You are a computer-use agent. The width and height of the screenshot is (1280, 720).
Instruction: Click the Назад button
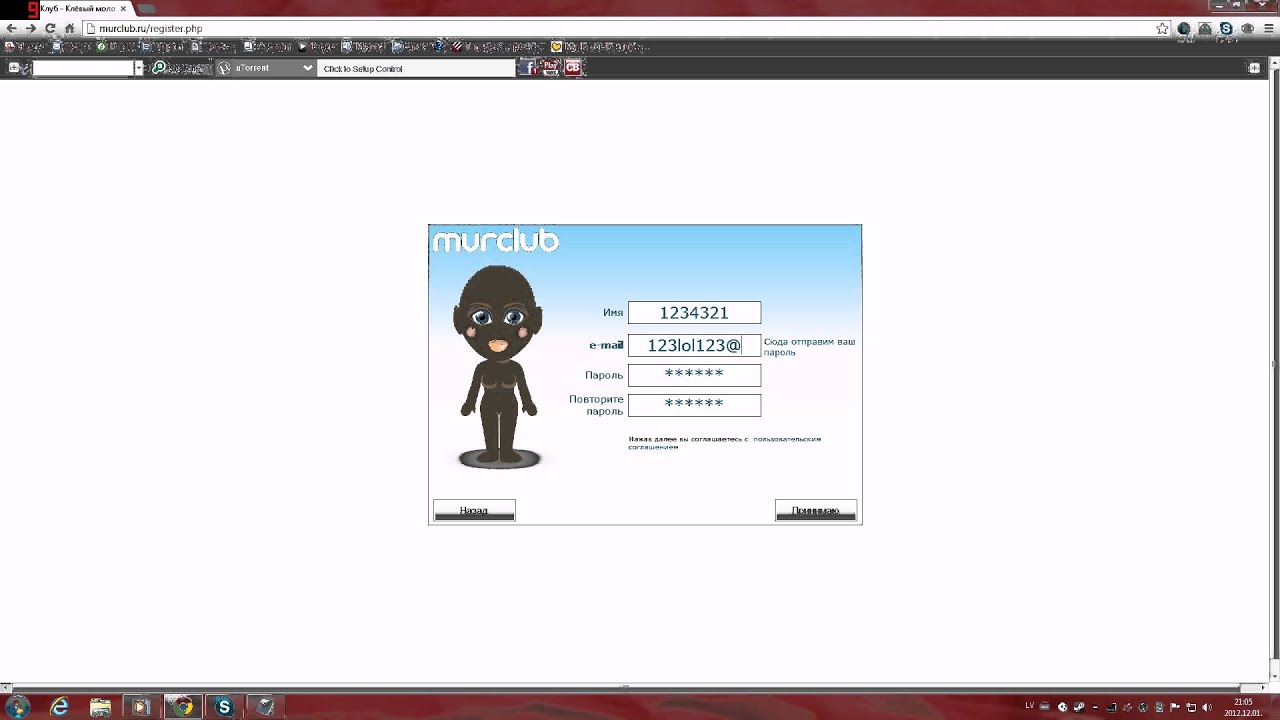(474, 510)
